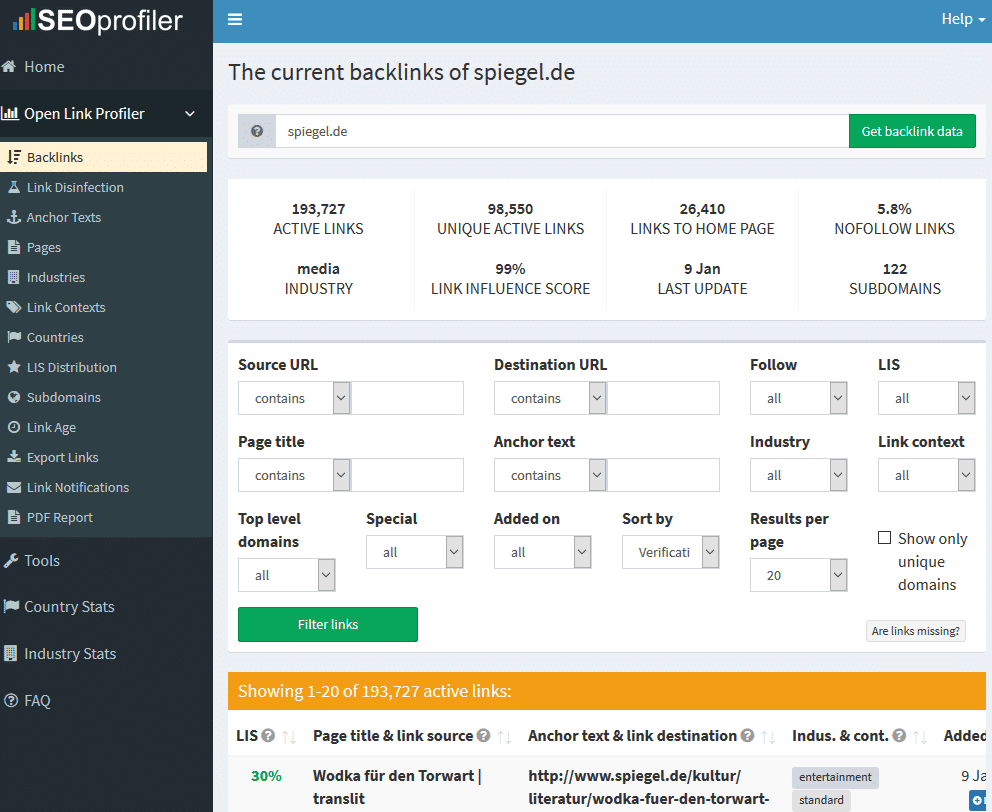Open the spiegel.de kultur destination link

[x=648, y=787]
